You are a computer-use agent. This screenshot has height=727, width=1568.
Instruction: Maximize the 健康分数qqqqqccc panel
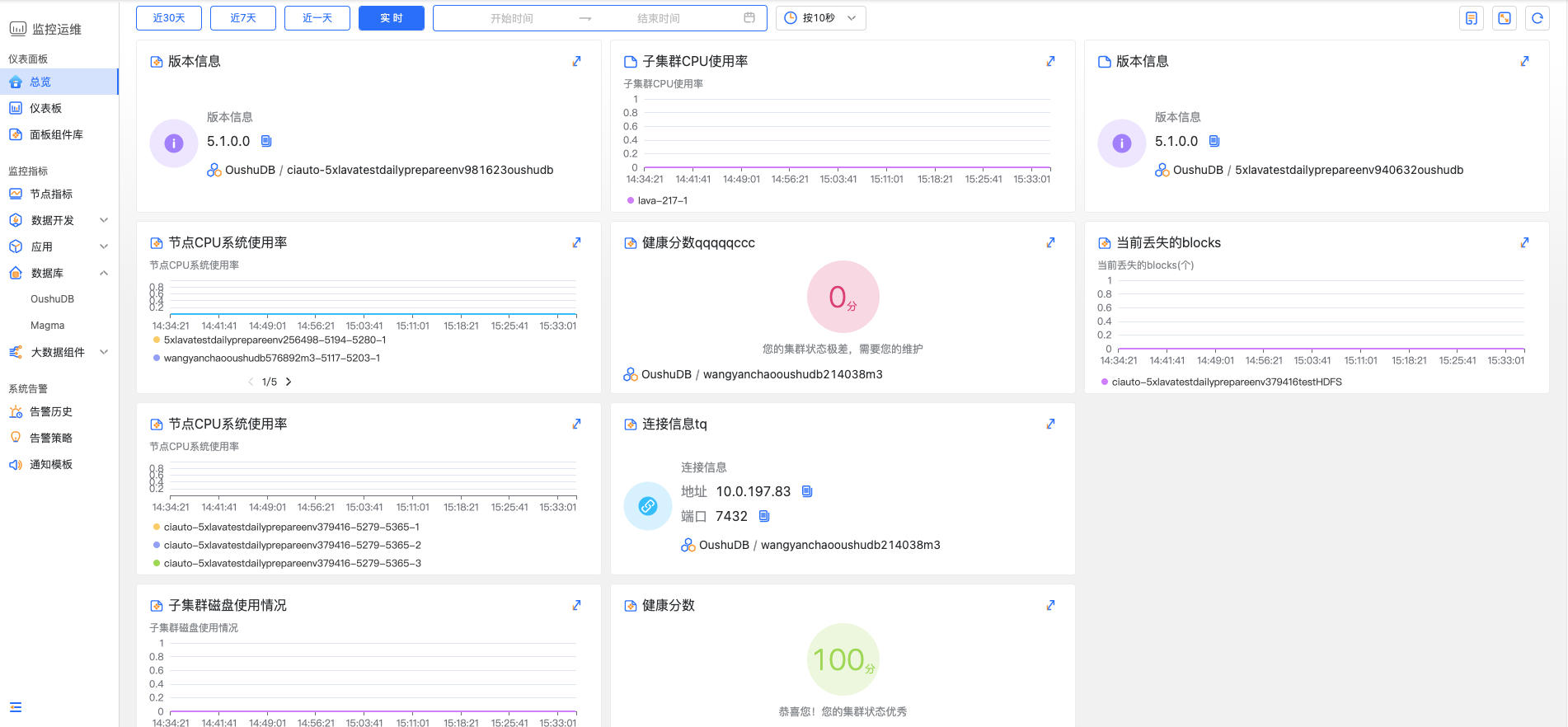tap(1050, 242)
